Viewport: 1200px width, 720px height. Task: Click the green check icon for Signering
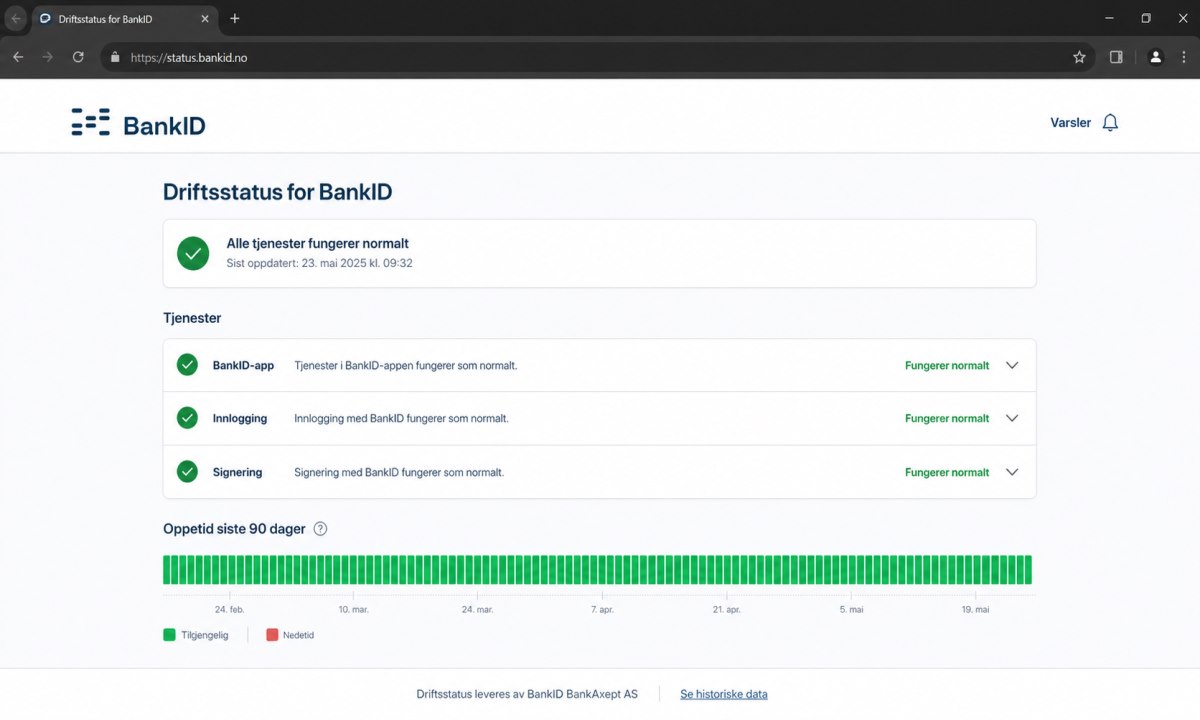(187, 472)
